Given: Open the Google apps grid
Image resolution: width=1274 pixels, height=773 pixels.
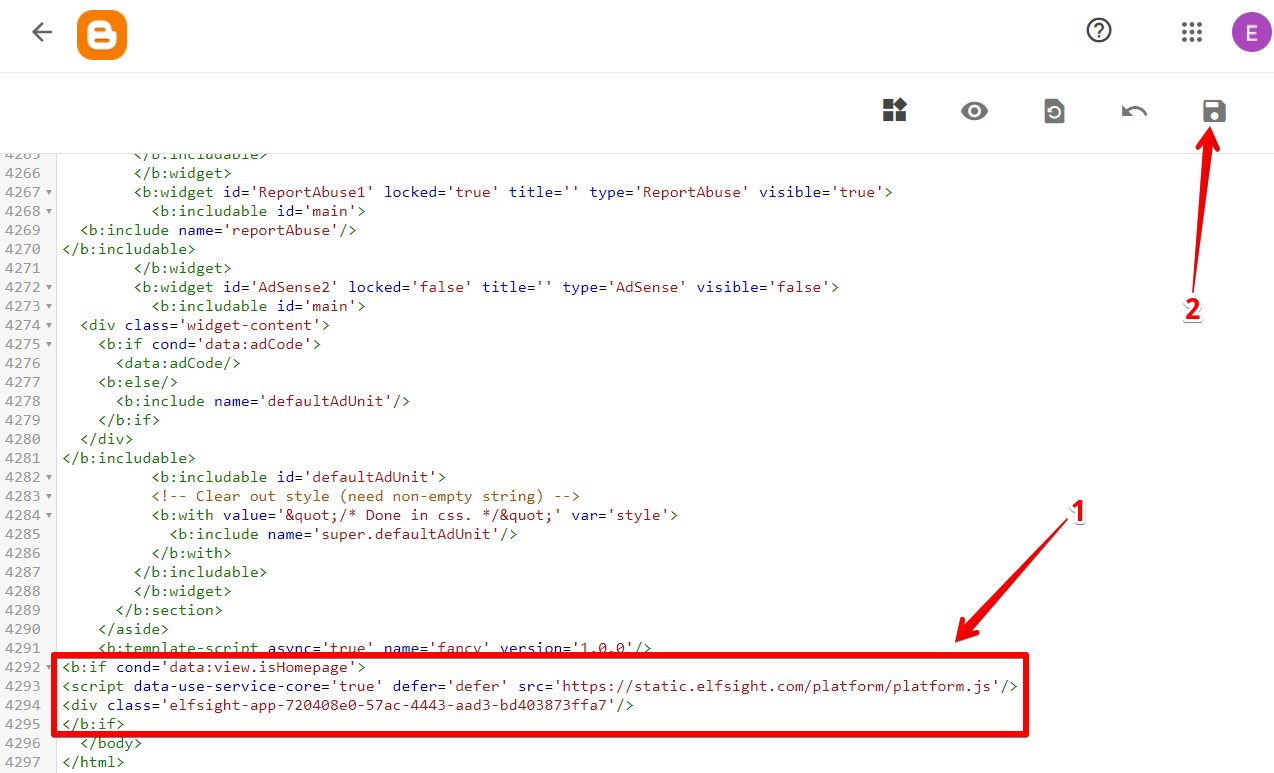Looking at the screenshot, I should pos(1191,31).
